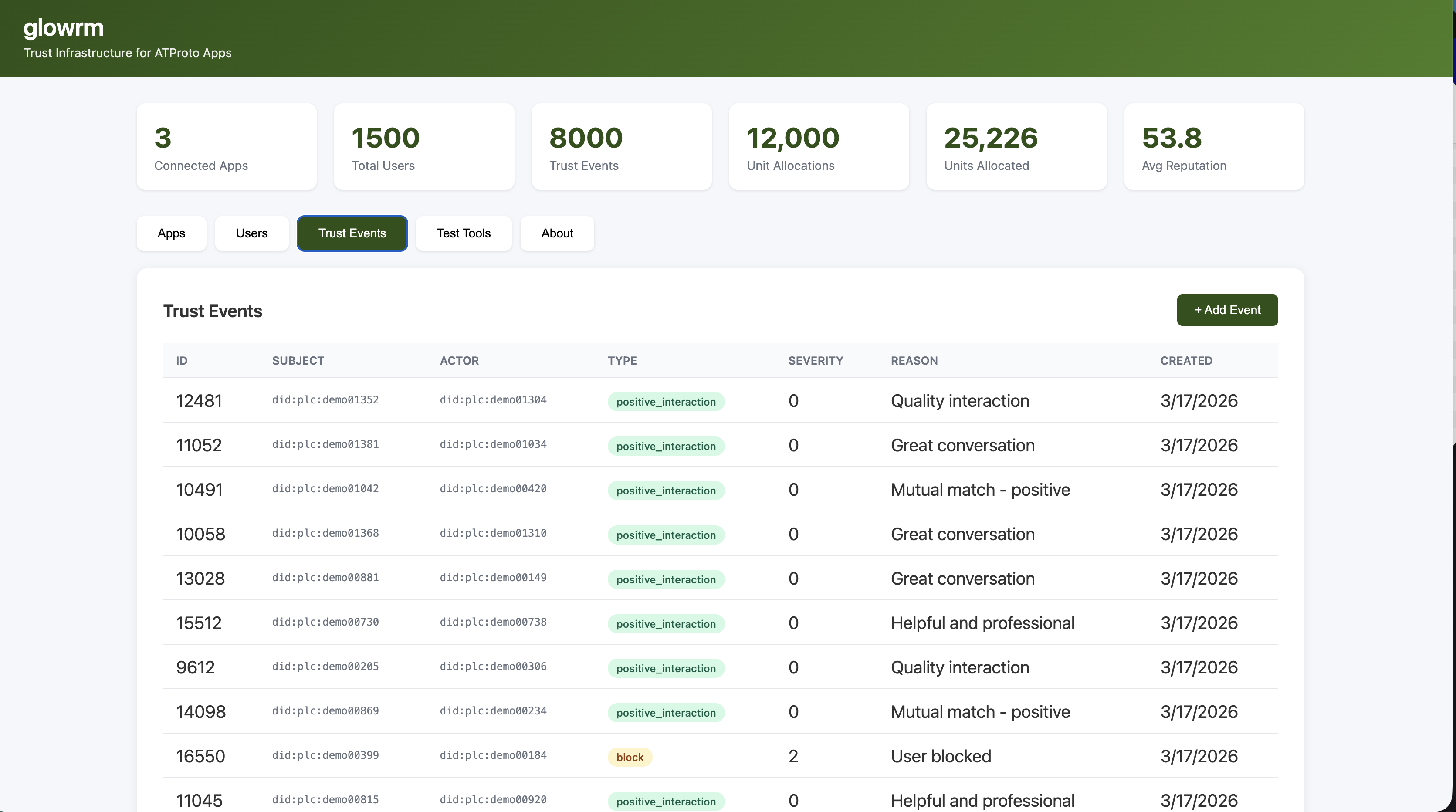The width and height of the screenshot is (1456, 812).
Task: Click event ID 15512
Action: click(x=199, y=623)
